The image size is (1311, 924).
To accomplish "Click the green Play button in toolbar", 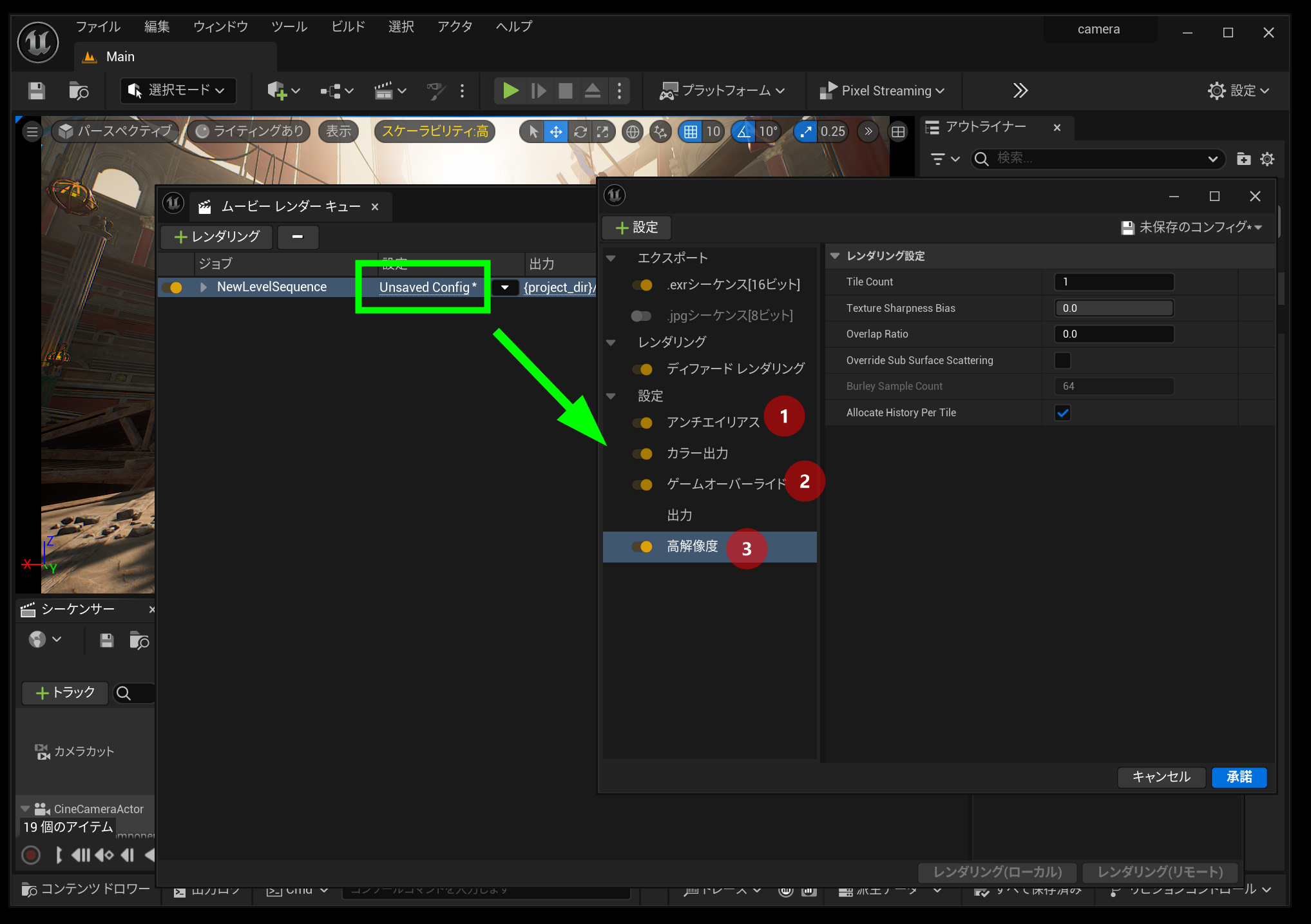I will point(510,91).
